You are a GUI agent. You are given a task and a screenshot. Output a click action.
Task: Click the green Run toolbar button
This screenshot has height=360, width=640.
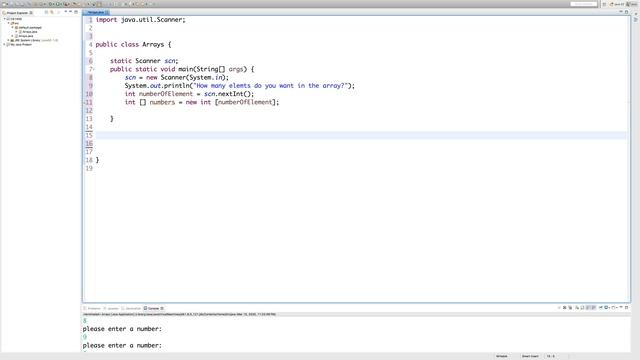click(x=57, y=4)
